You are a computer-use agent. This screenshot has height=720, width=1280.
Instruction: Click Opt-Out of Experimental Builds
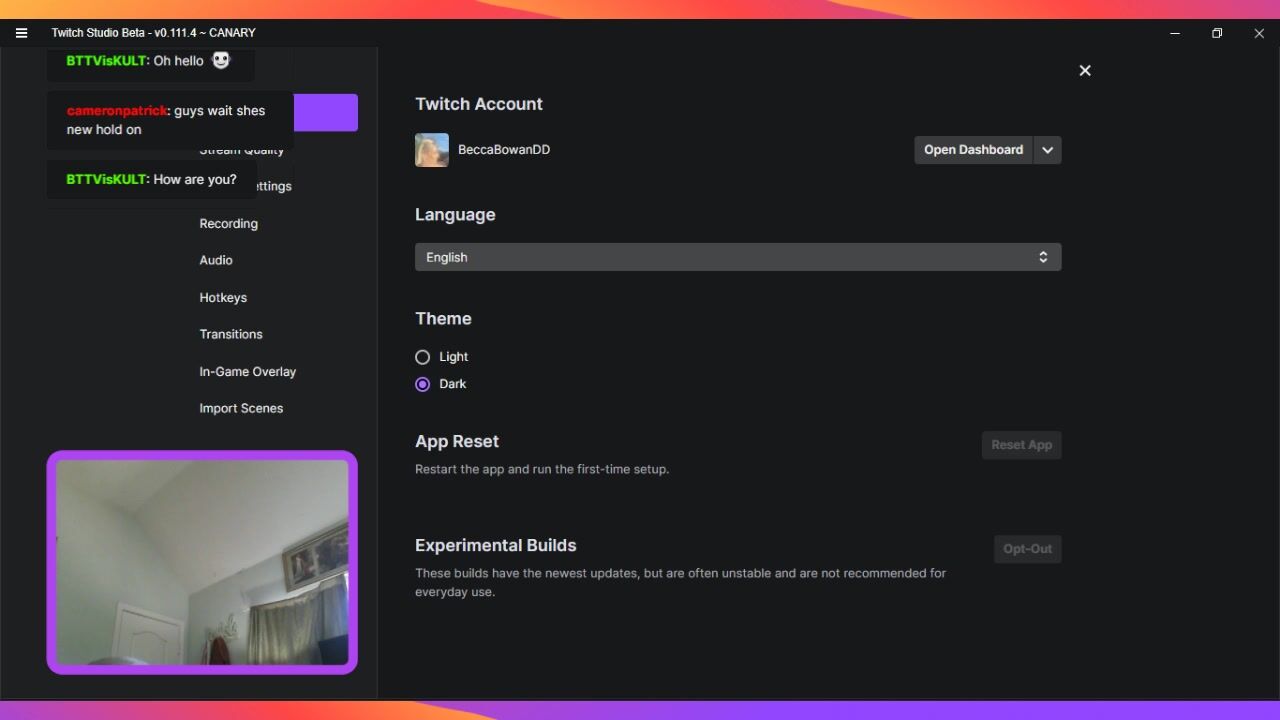(x=1027, y=549)
